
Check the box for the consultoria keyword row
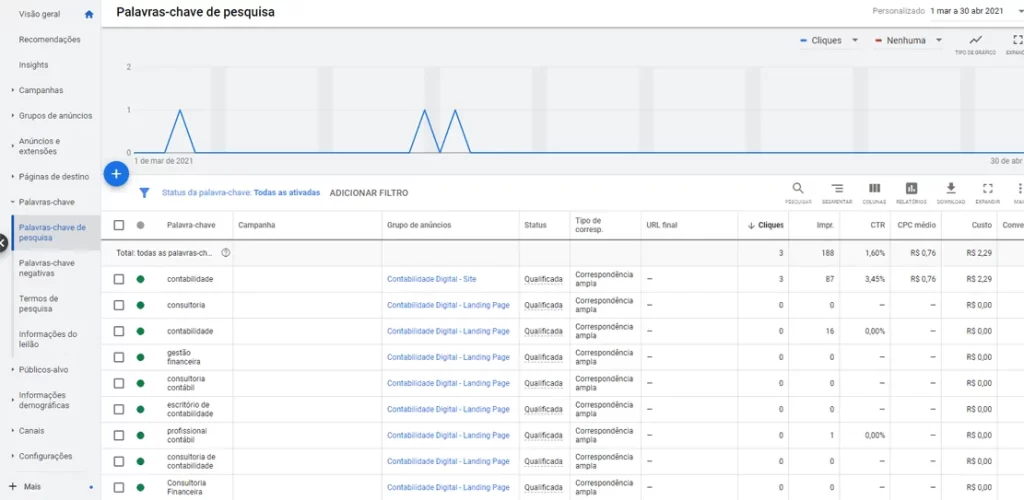(119, 305)
